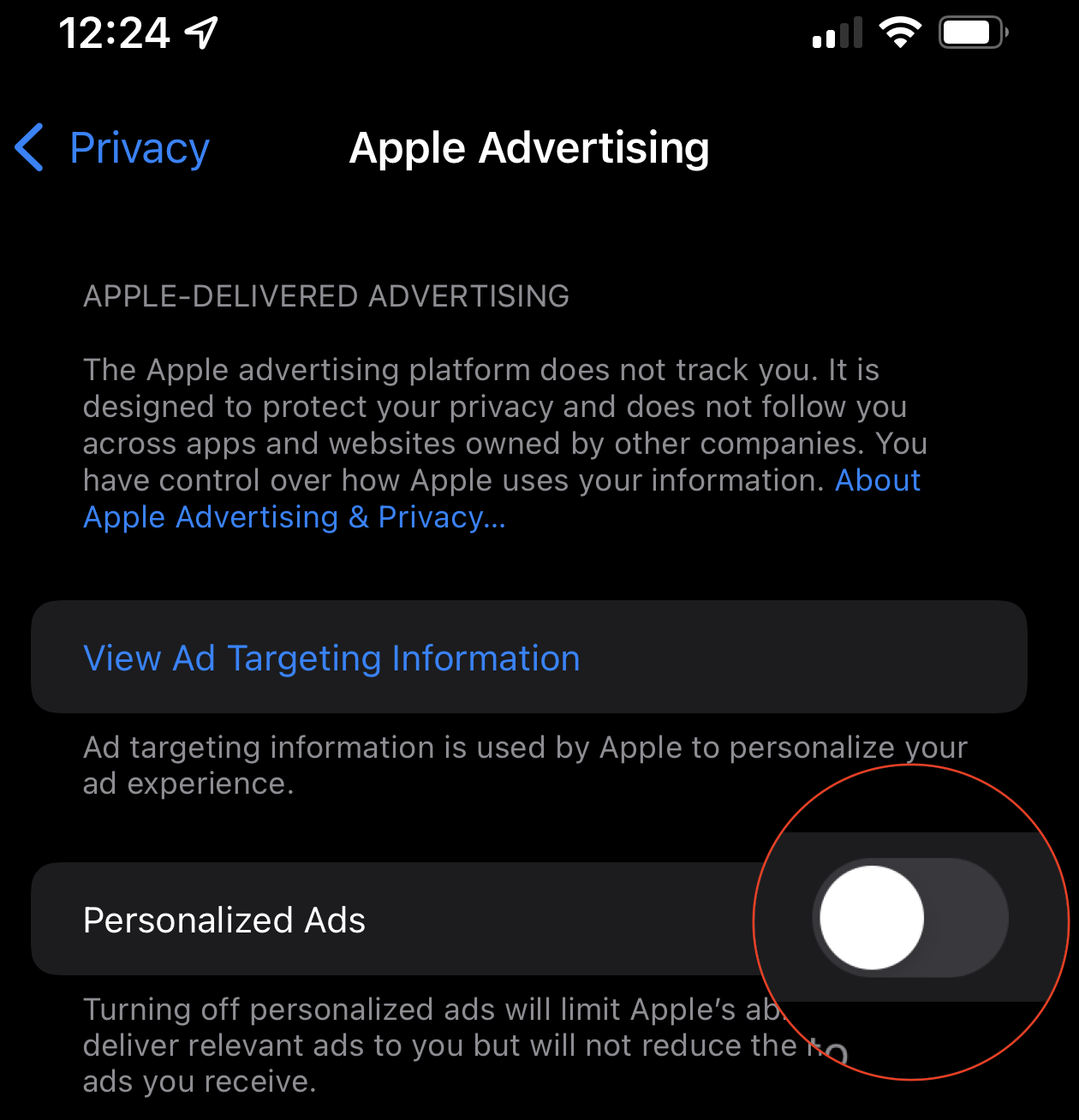Tap the 'Apple Advertising & Privacy…' link line

[x=295, y=517]
